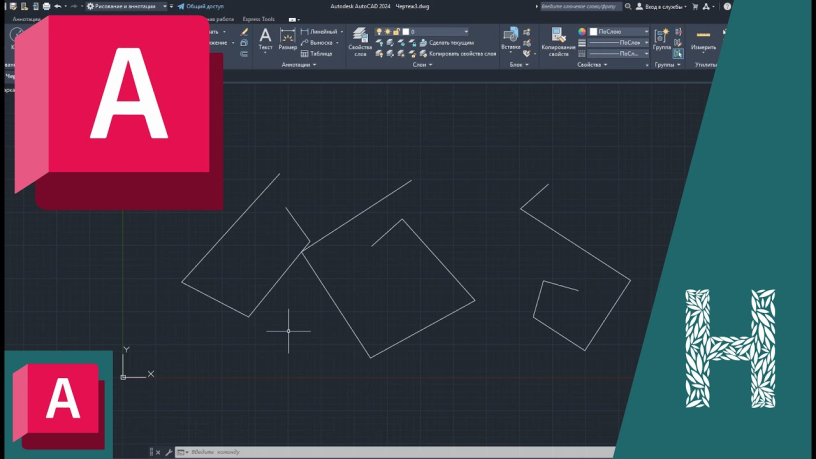Viewport: 816px width, 459px height.
Task: Click the Undo arrow in quick access
Action: tap(58, 6)
